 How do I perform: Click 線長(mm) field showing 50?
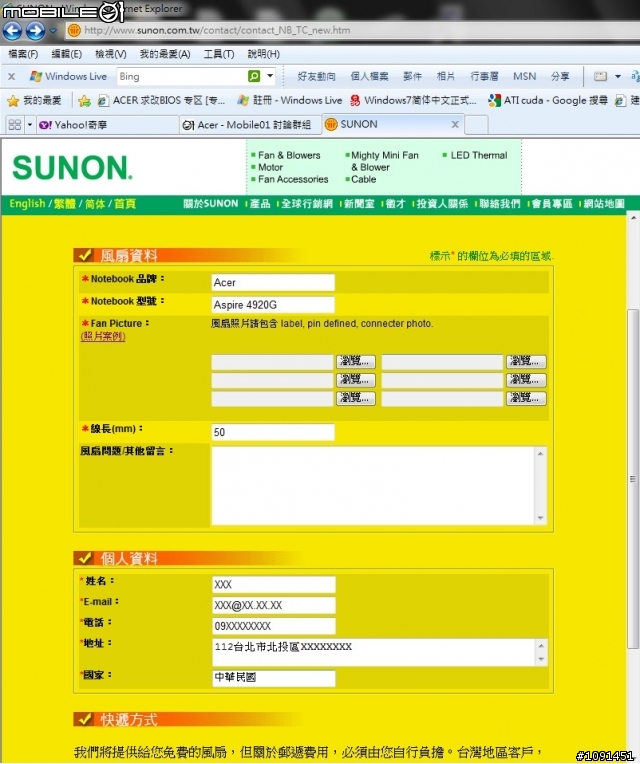273,432
